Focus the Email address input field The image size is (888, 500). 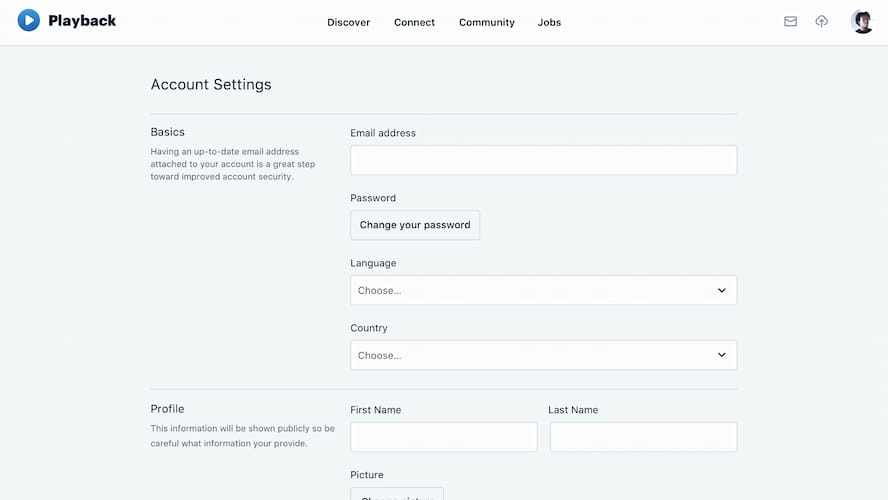pos(543,160)
